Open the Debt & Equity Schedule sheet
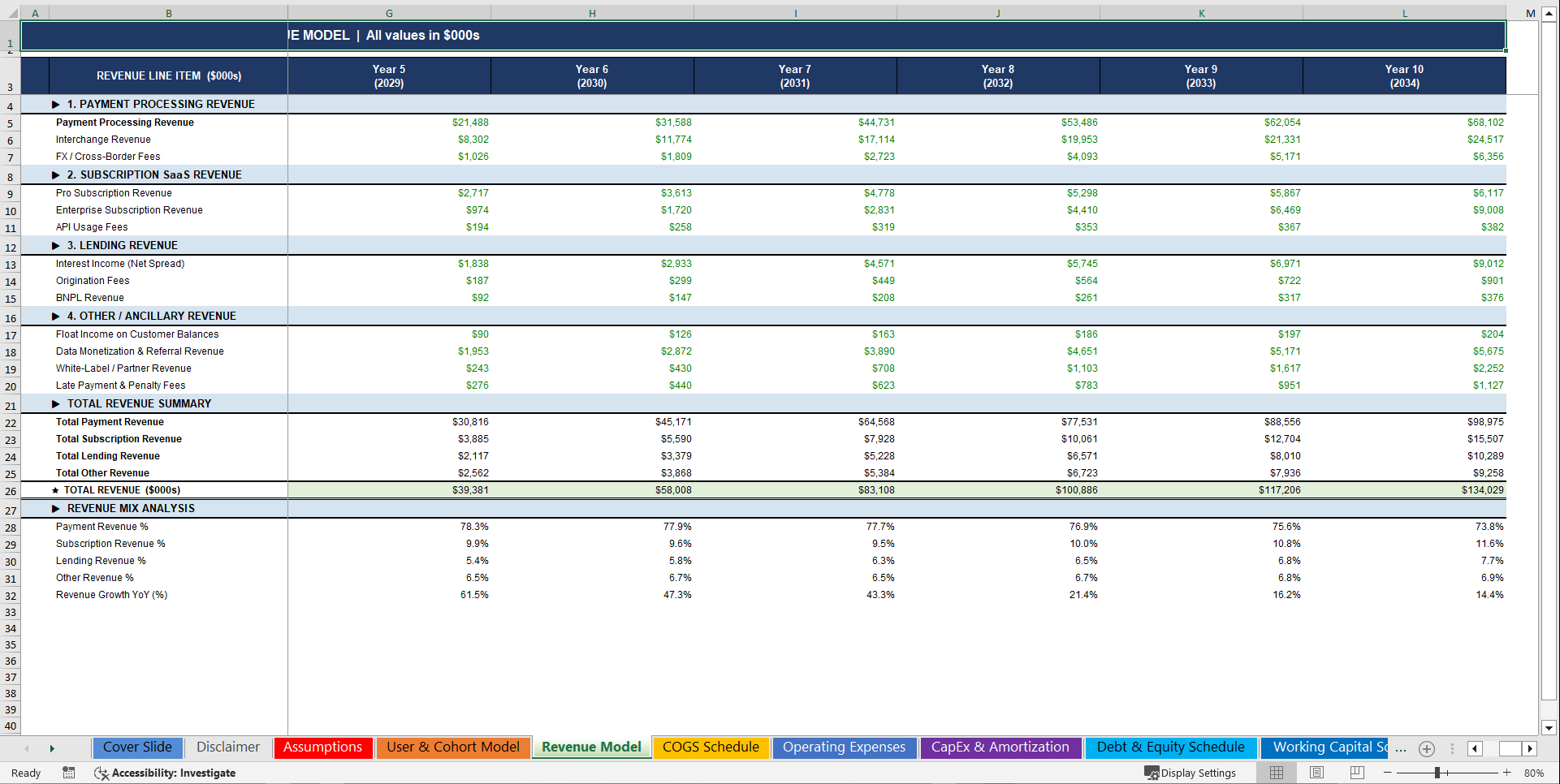1560x784 pixels. coord(1171,747)
